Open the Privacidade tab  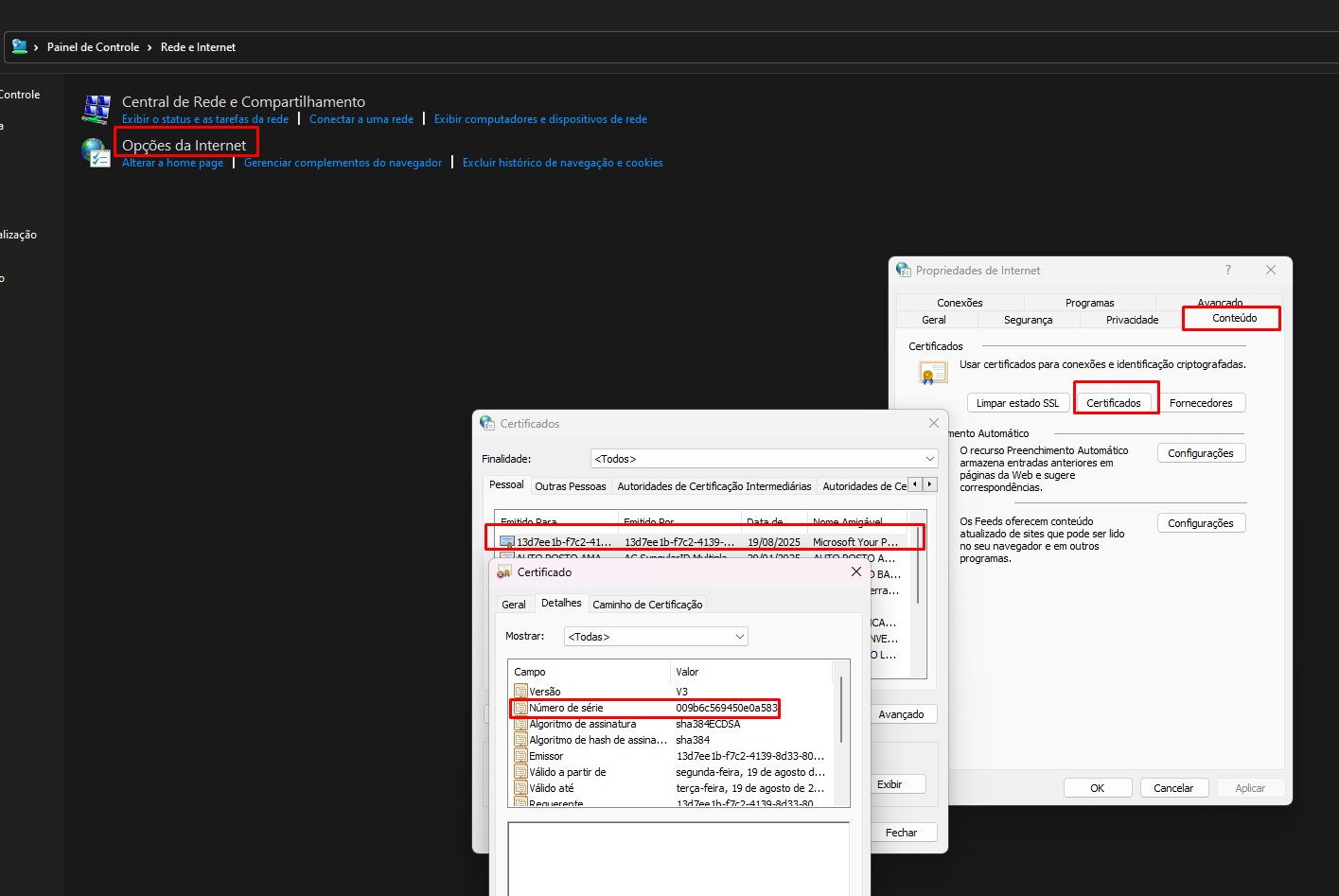(x=1132, y=320)
